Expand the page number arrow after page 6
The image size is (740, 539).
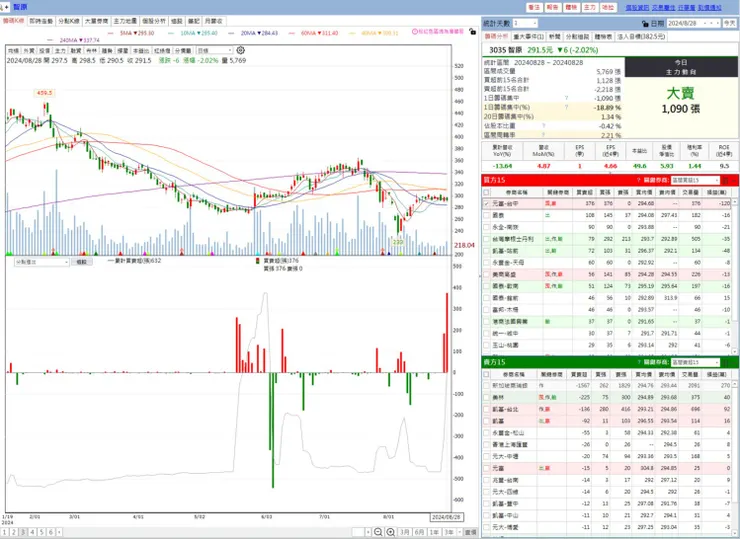[x=59, y=532]
